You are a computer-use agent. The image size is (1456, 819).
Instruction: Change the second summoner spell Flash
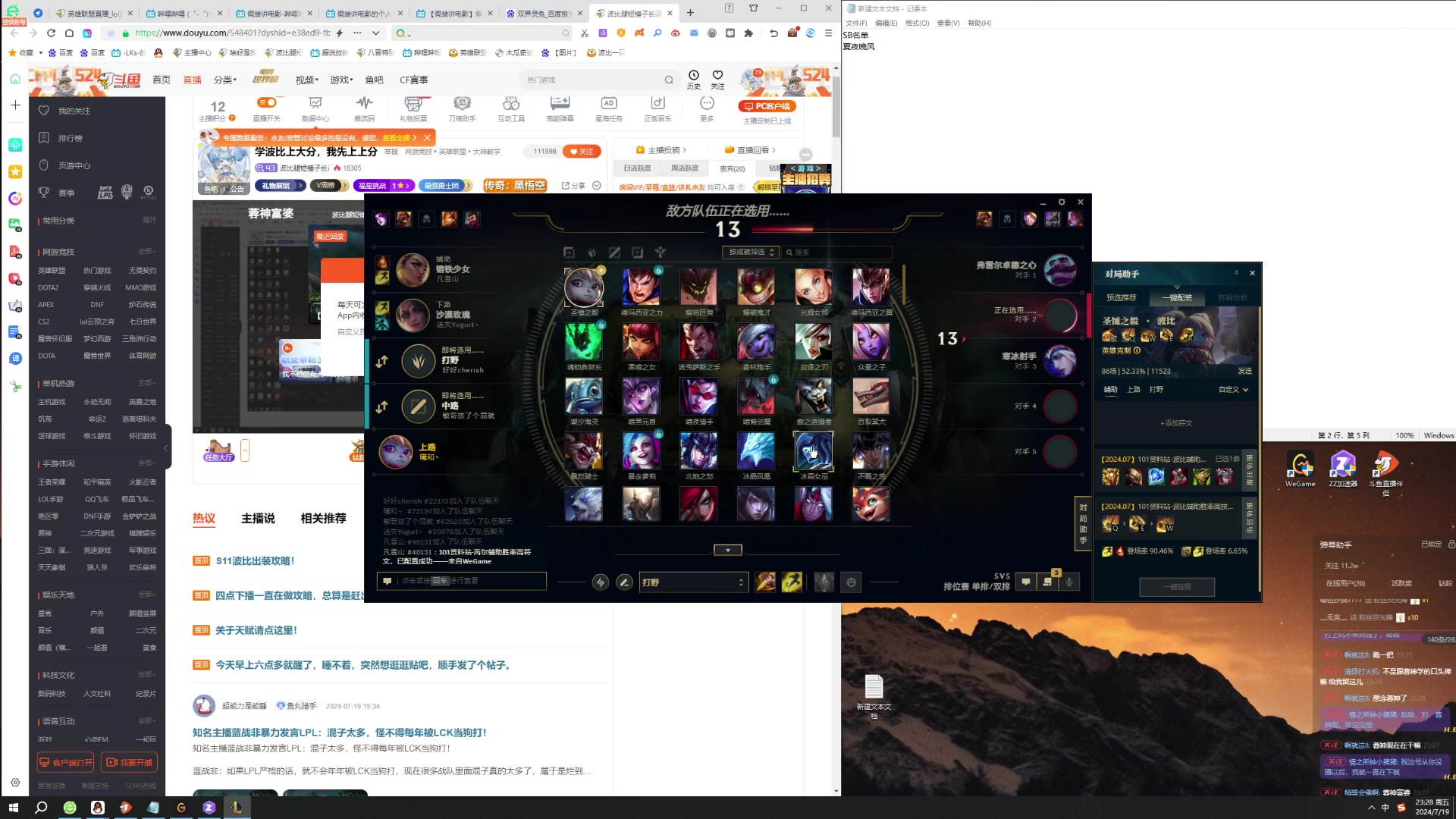pyautogui.click(x=792, y=582)
